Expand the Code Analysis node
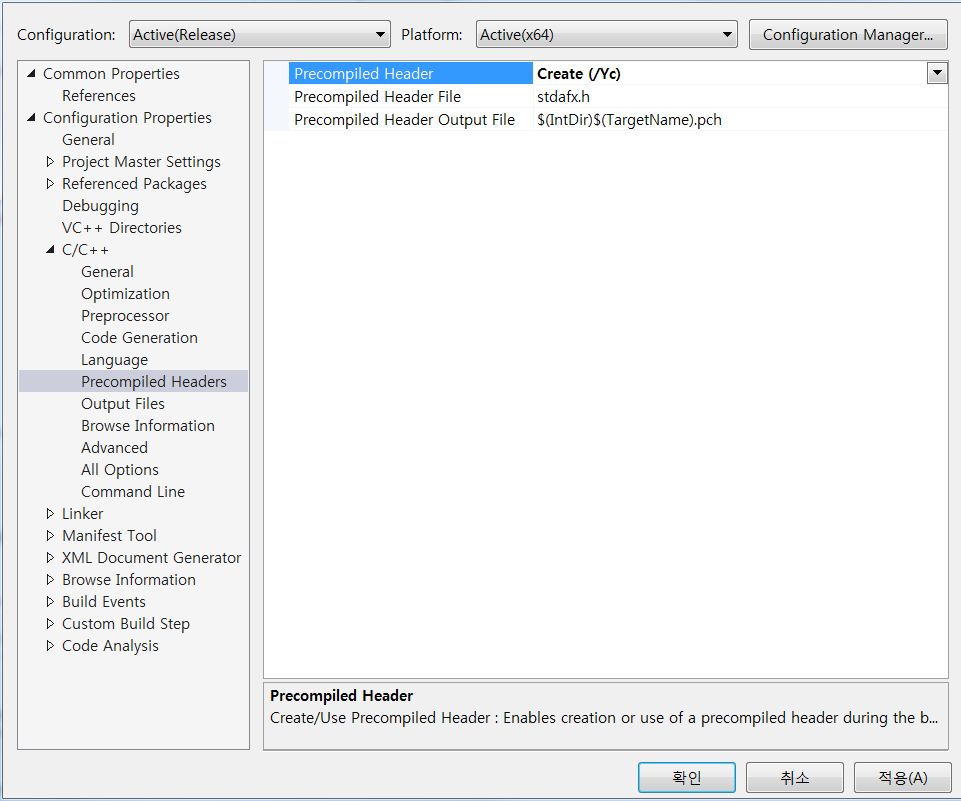961x801 pixels. click(x=50, y=646)
